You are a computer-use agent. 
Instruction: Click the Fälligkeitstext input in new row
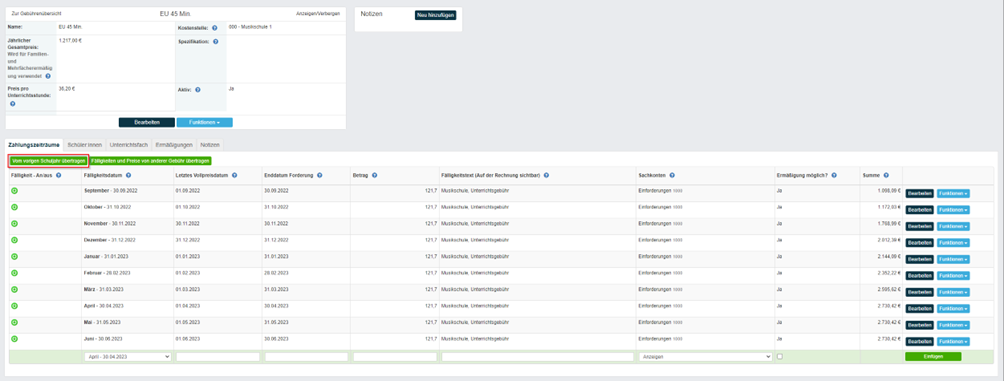(537, 357)
